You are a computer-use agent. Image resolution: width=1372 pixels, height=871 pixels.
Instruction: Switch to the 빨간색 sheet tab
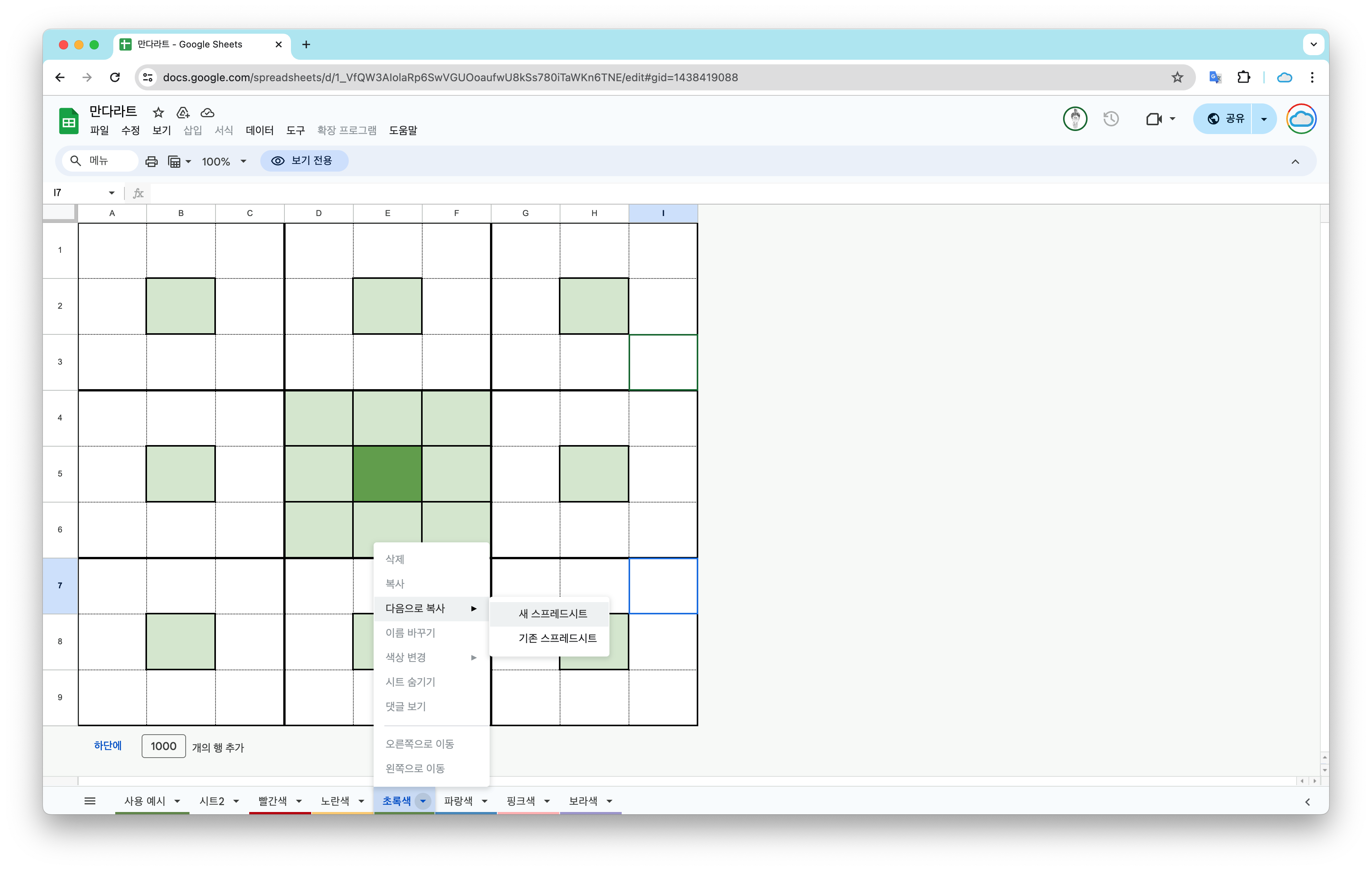pyautogui.click(x=273, y=801)
